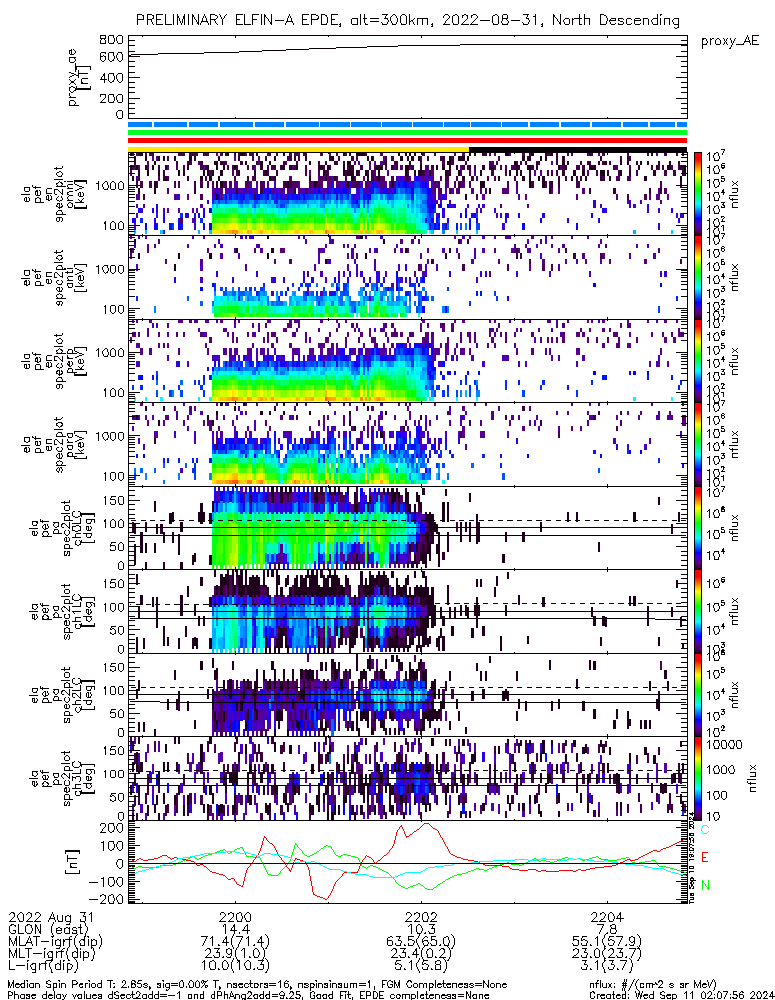Click the ch1LC pitch angle panel

(408, 612)
